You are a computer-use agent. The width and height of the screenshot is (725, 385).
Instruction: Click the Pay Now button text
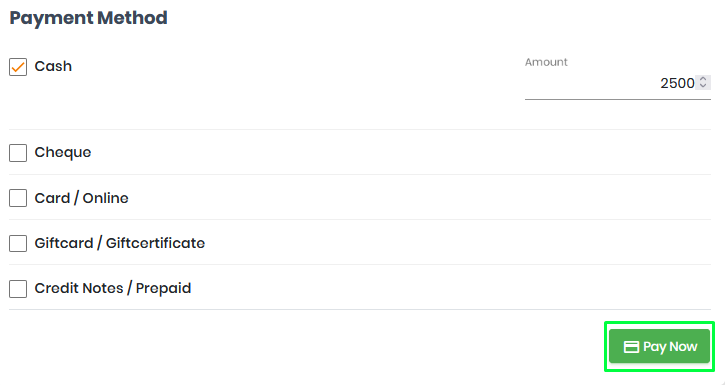[670, 347]
